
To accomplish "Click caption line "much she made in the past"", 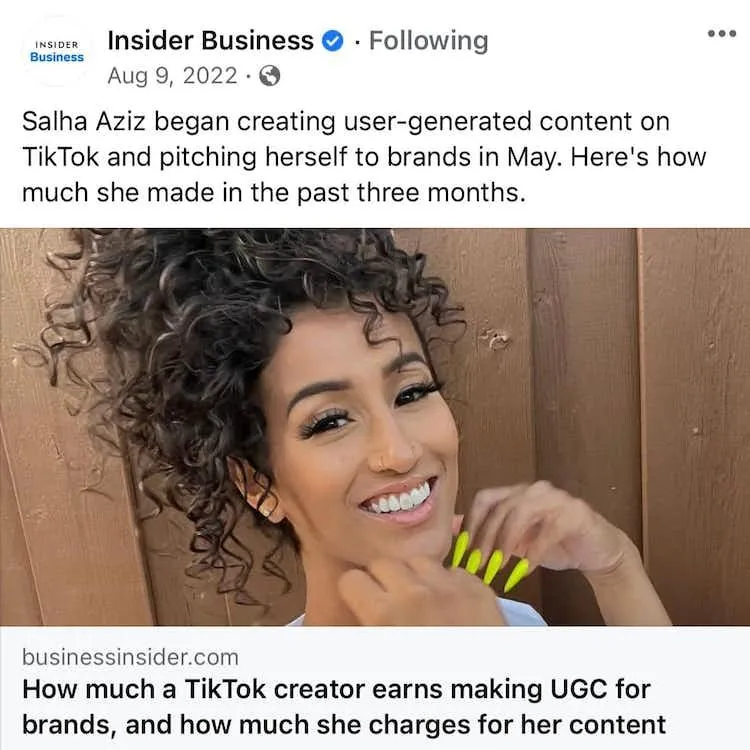I will click(274, 193).
